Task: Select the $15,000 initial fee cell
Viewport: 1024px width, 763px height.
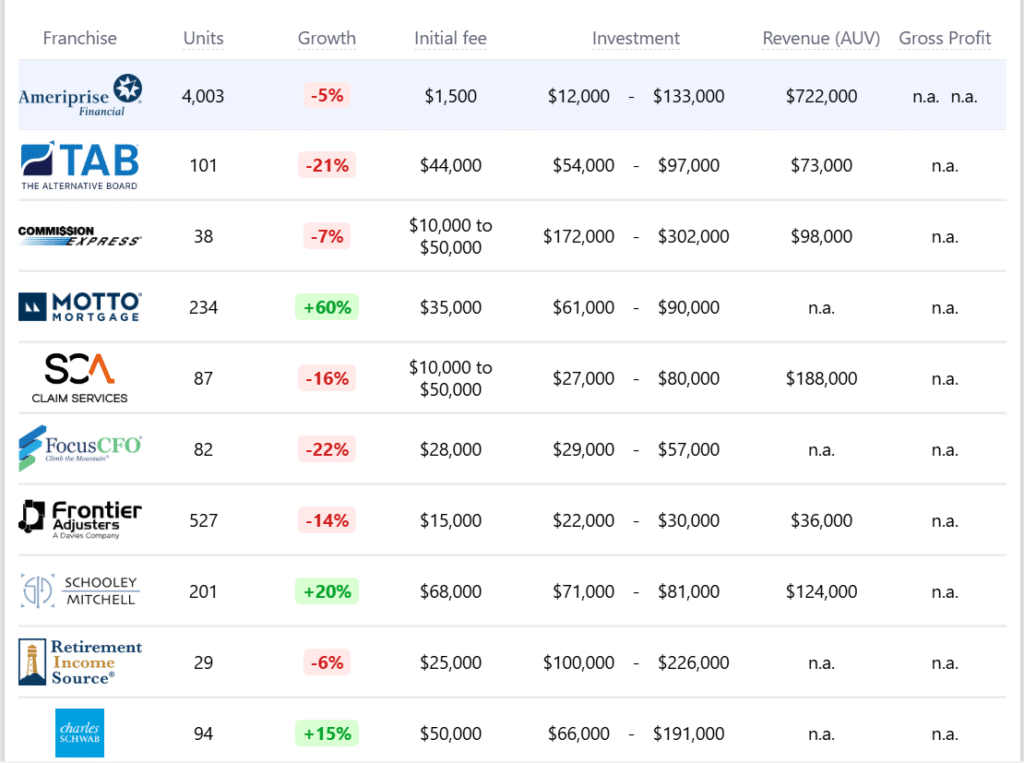Action: (x=451, y=521)
